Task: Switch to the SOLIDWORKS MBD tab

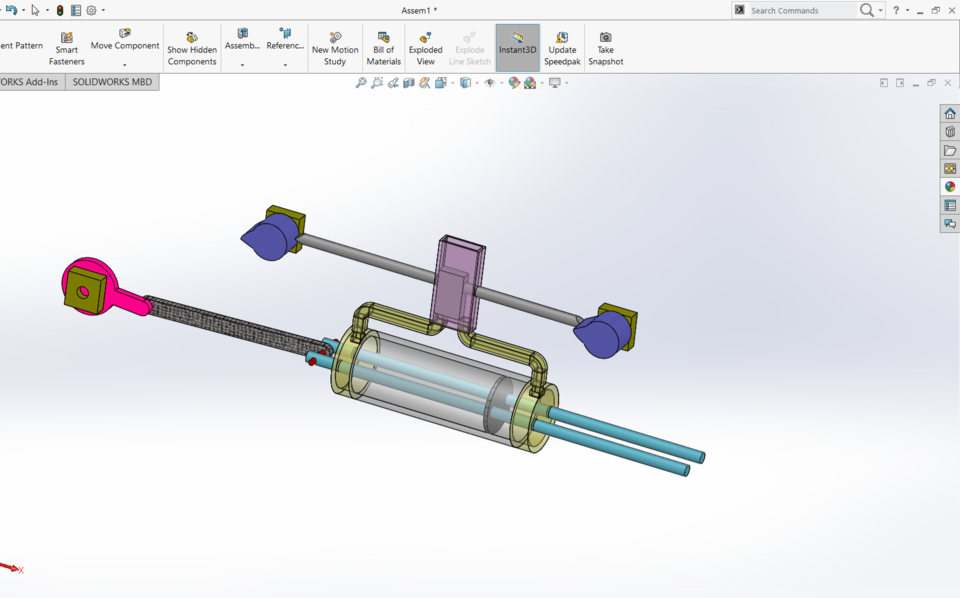Action: (x=111, y=82)
